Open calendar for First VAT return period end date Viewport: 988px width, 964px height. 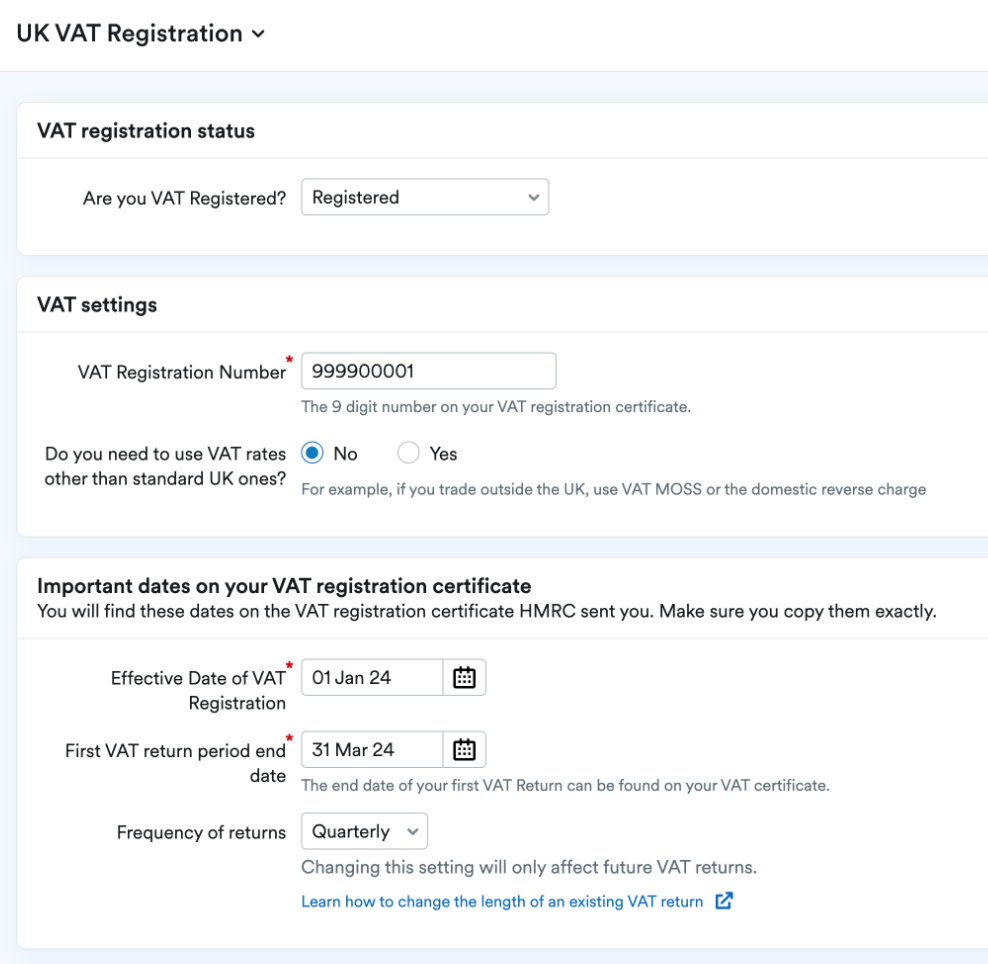[x=464, y=749]
